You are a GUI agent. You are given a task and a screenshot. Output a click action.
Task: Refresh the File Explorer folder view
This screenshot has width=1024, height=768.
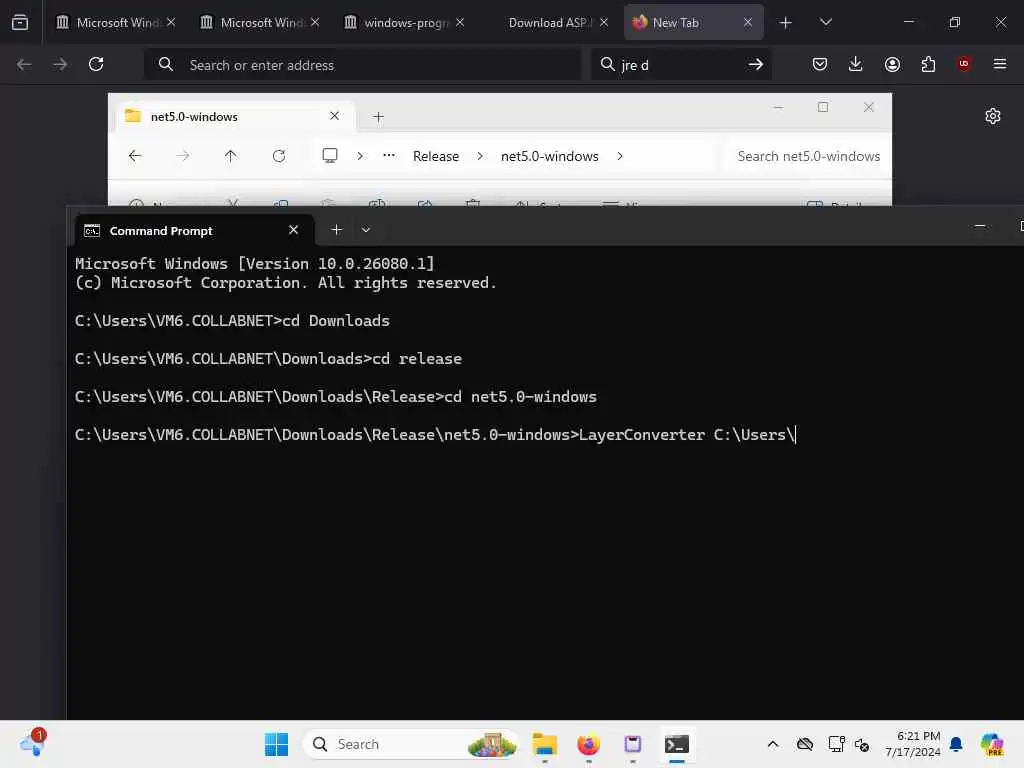point(279,156)
